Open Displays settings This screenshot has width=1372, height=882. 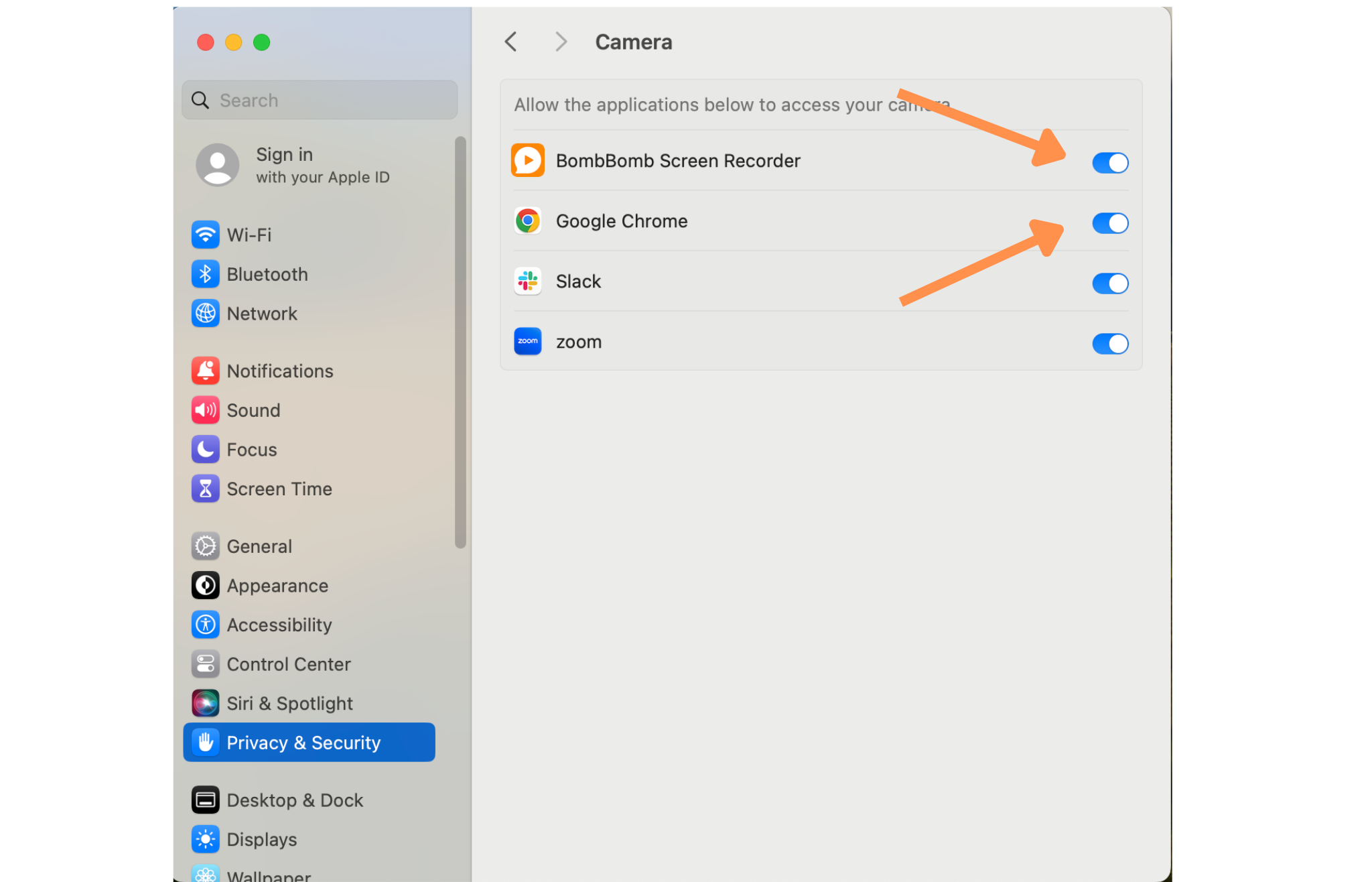(x=309, y=839)
